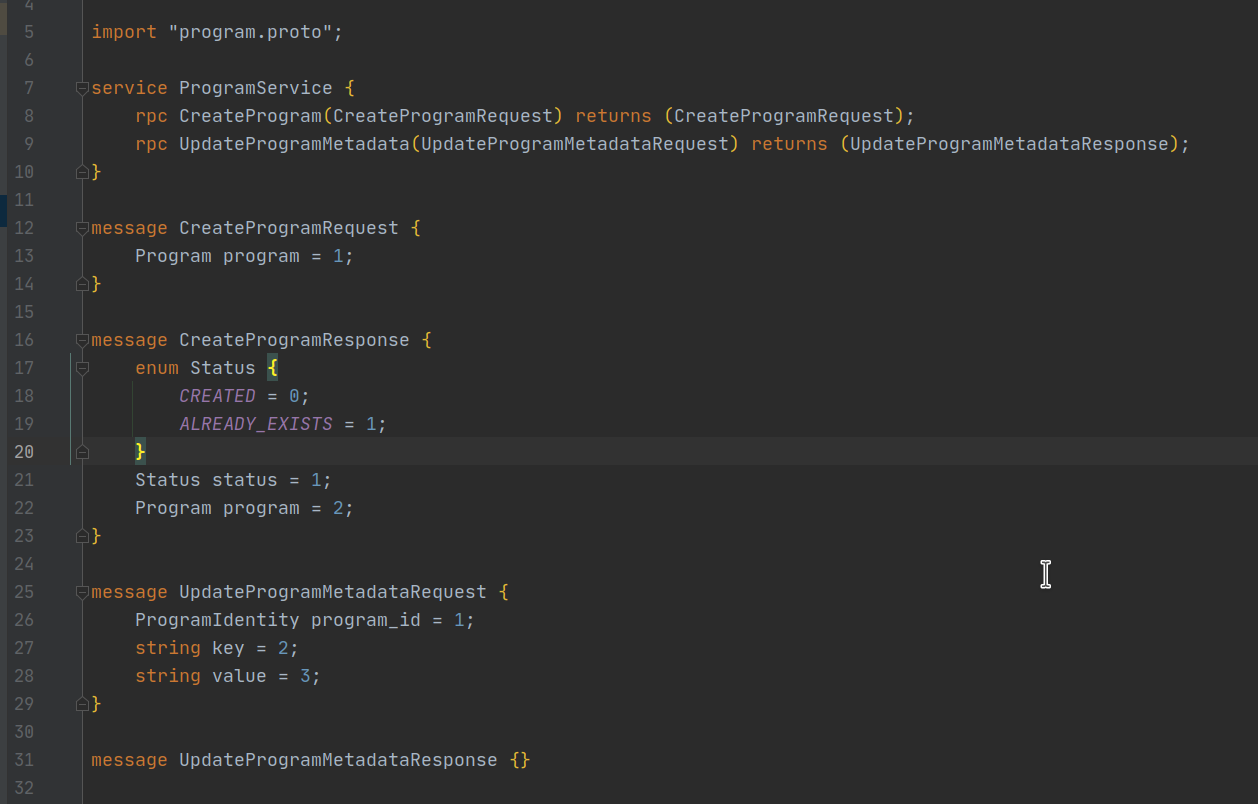Screen dimensions: 1258x804
Task: Click line number 20 in the gutter
Action: 23,452
